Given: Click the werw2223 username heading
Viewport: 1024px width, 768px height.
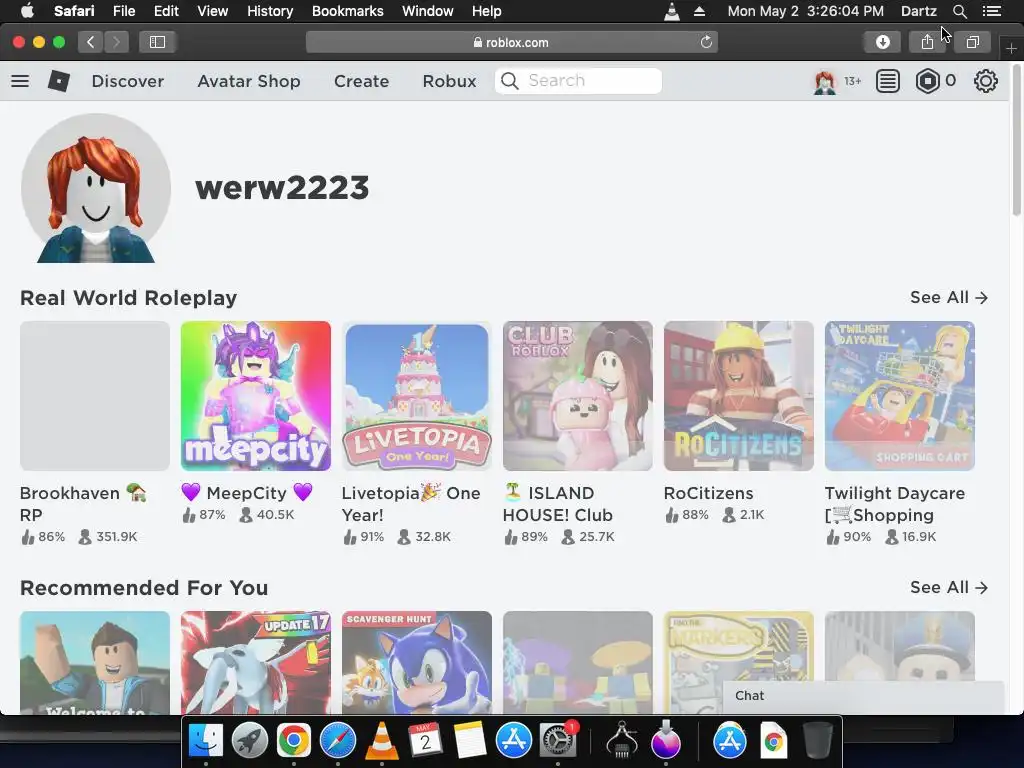Looking at the screenshot, I should pyautogui.click(x=282, y=187).
